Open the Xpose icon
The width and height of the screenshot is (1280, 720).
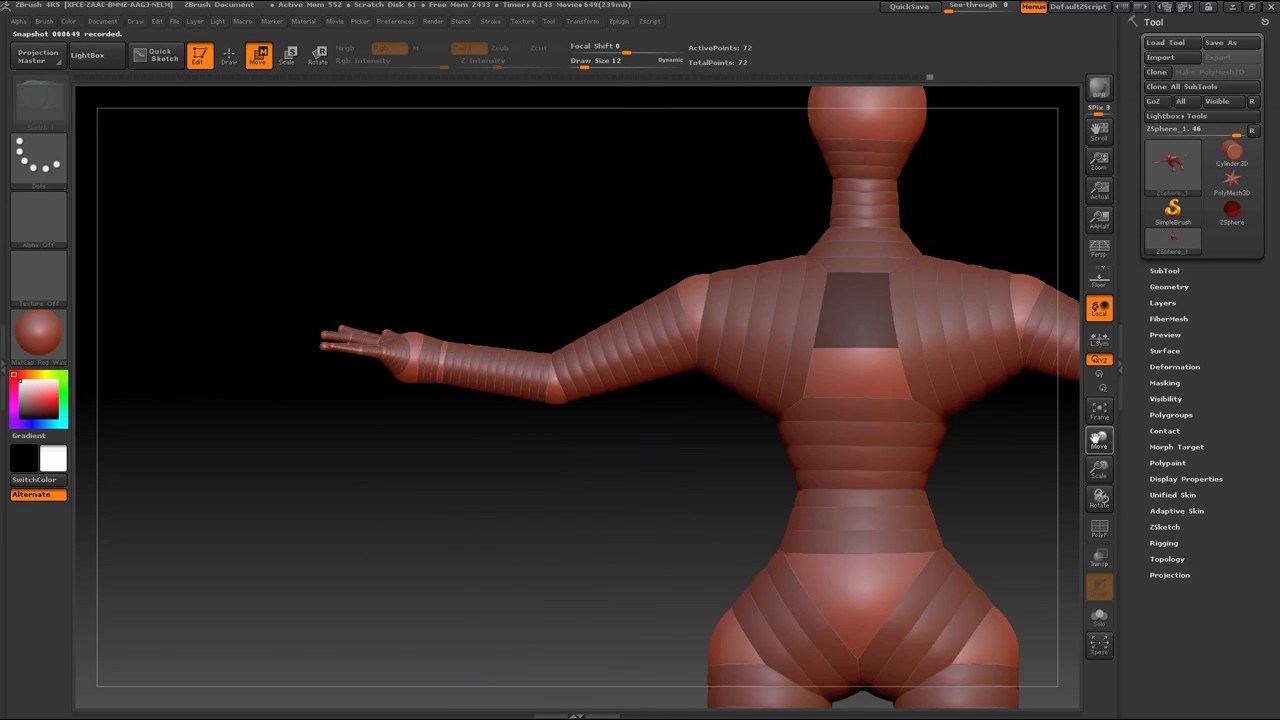pos(1099,645)
